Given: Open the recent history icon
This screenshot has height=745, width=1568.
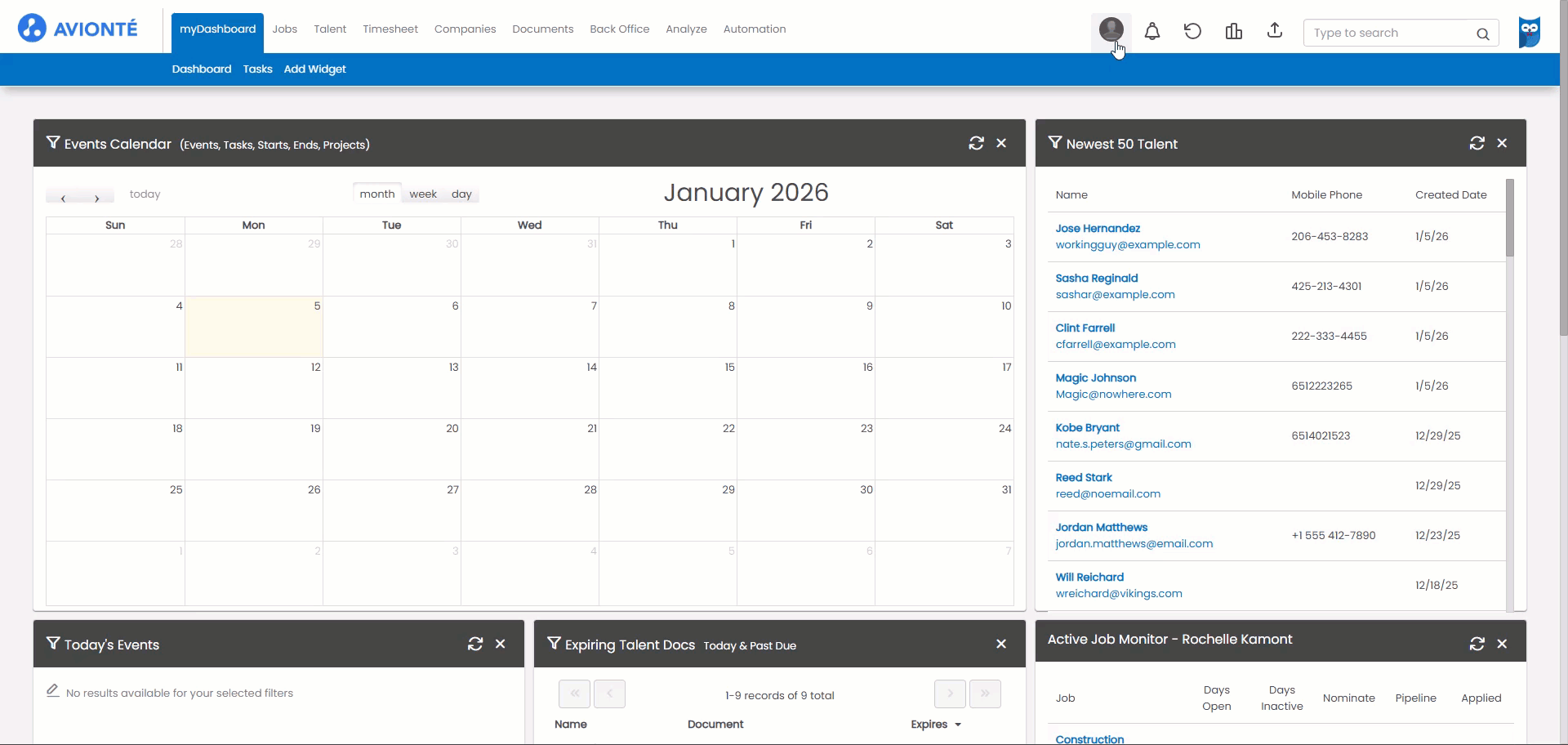Looking at the screenshot, I should click(1192, 32).
